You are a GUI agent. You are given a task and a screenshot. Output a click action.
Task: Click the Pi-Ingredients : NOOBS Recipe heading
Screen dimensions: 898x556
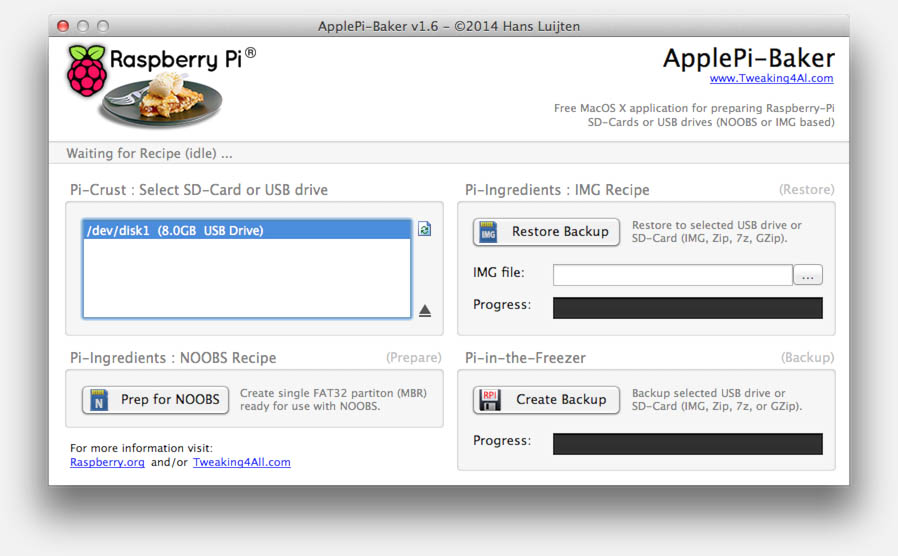(173, 358)
